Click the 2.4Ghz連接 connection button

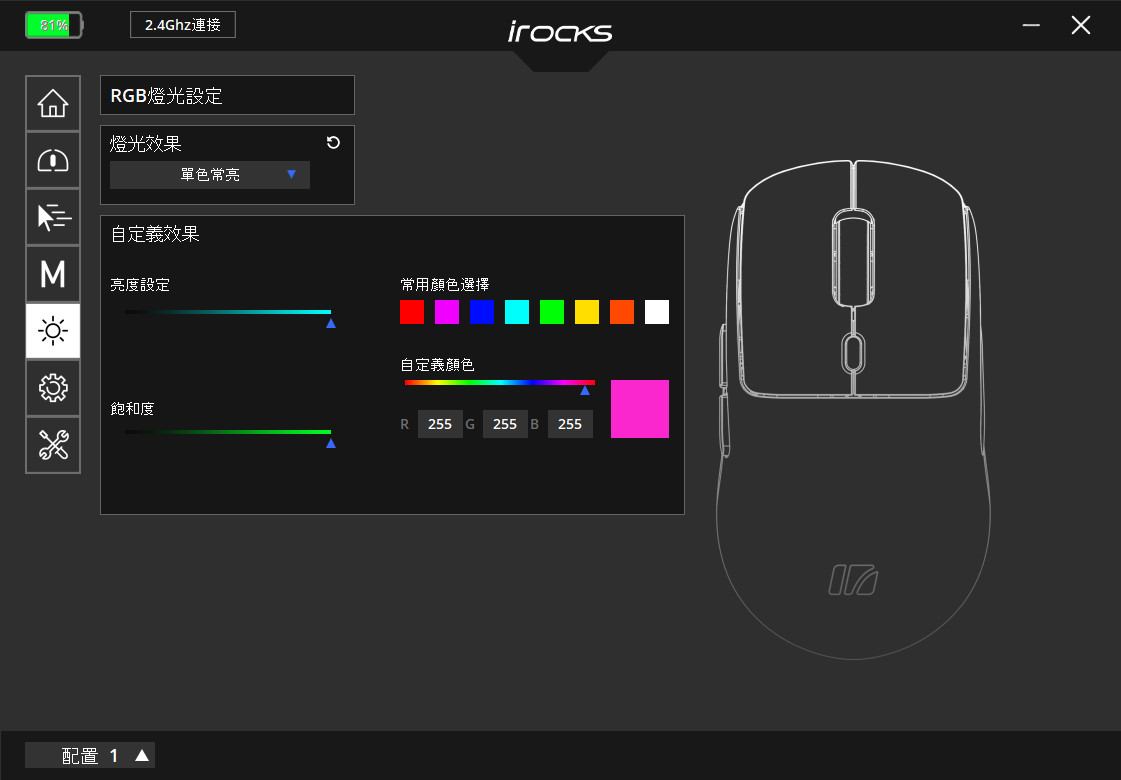click(182, 25)
